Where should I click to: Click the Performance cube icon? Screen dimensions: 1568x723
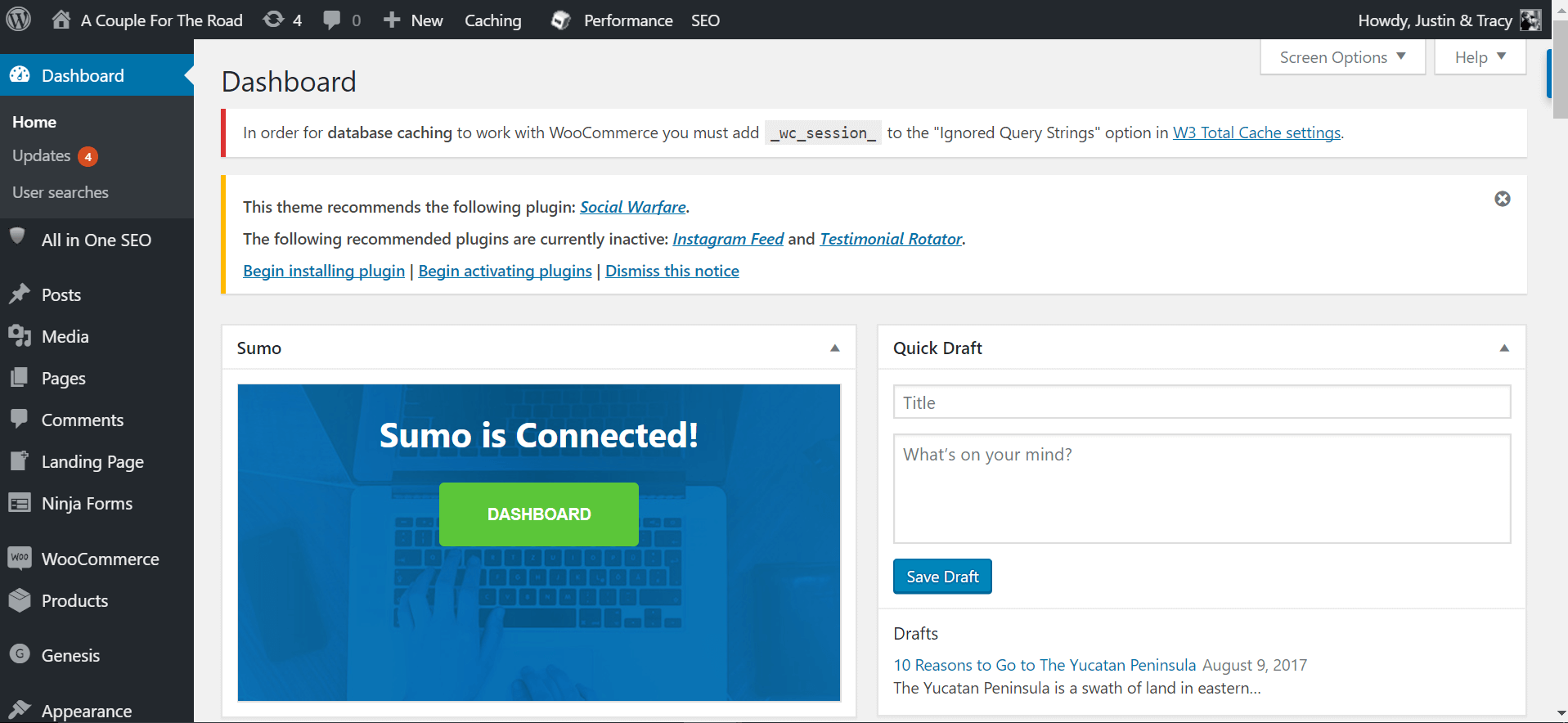[x=560, y=20]
